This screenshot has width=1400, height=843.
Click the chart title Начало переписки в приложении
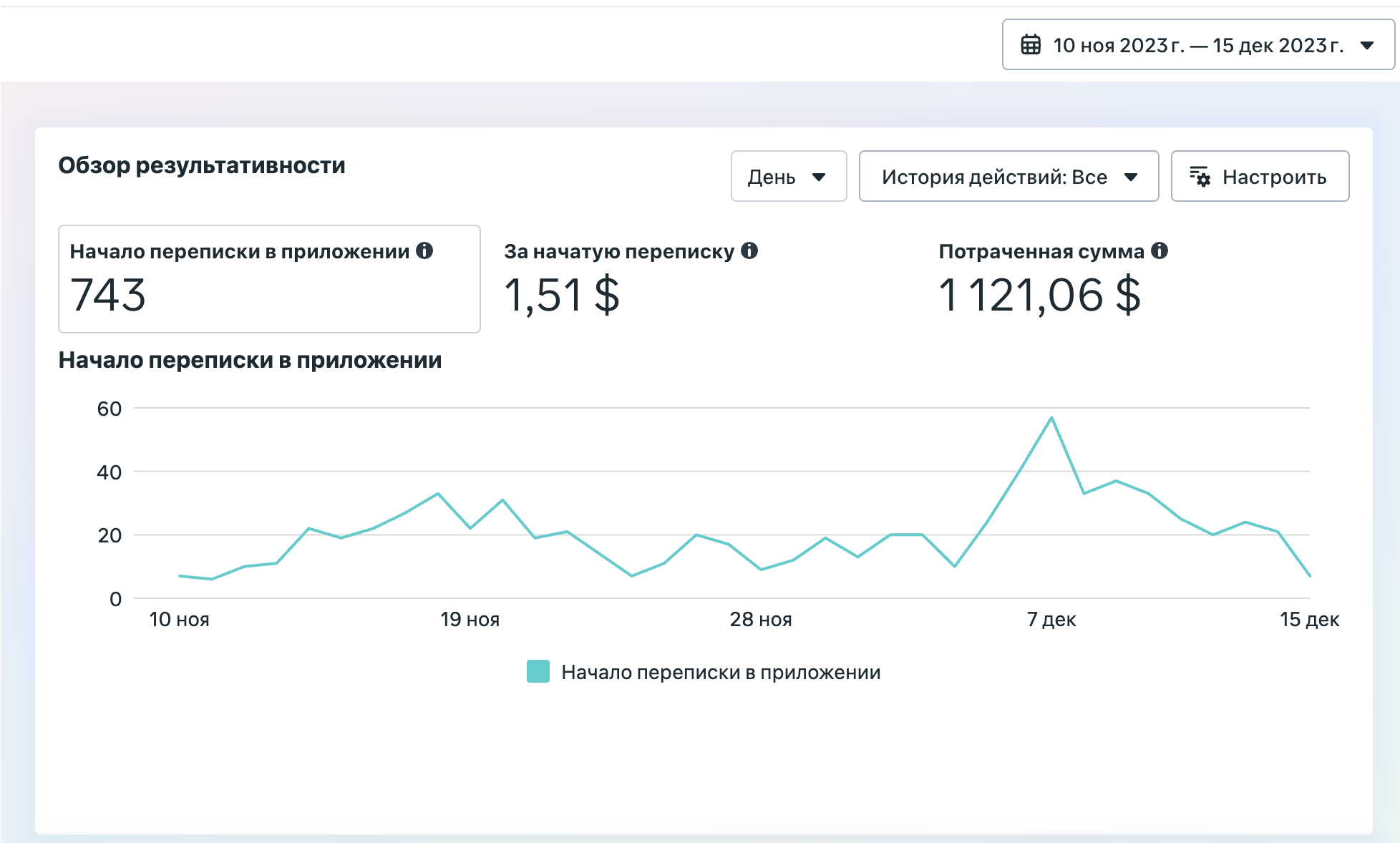250,360
